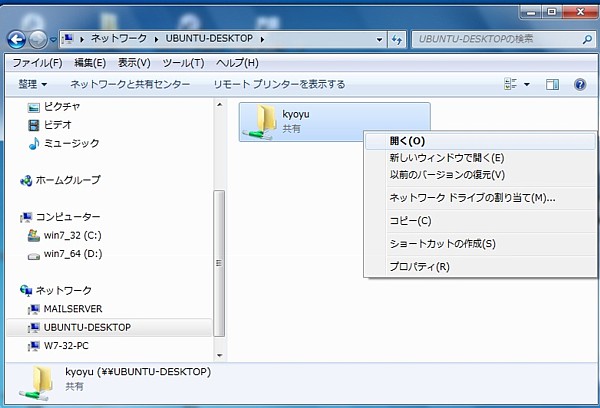
Task: Open the 表示(V) menu
Action: click(x=134, y=62)
